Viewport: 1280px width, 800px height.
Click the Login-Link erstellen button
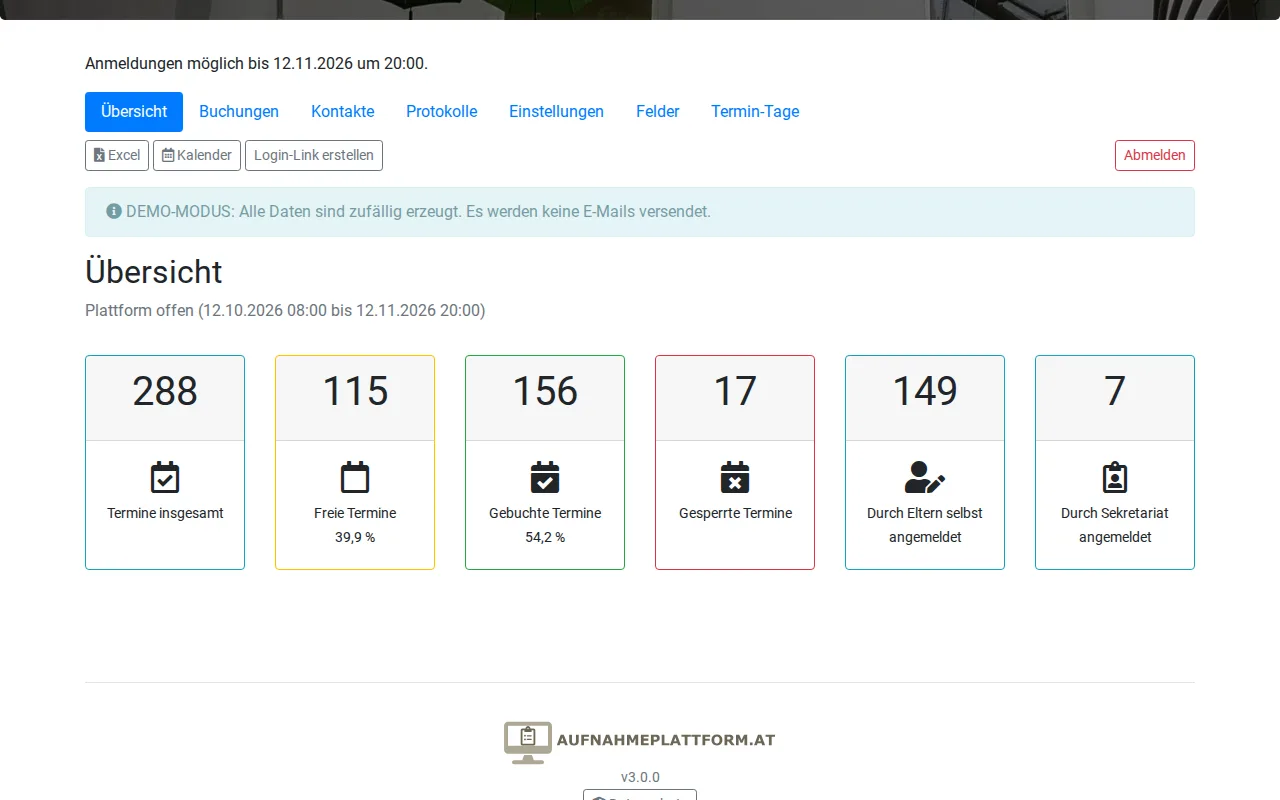pos(314,155)
